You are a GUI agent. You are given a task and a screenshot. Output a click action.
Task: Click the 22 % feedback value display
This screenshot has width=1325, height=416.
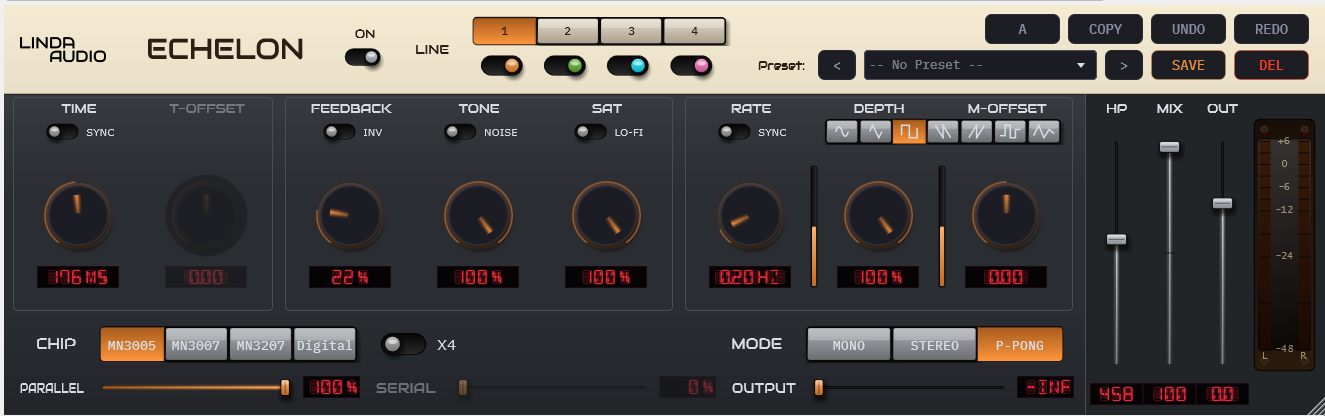350,277
